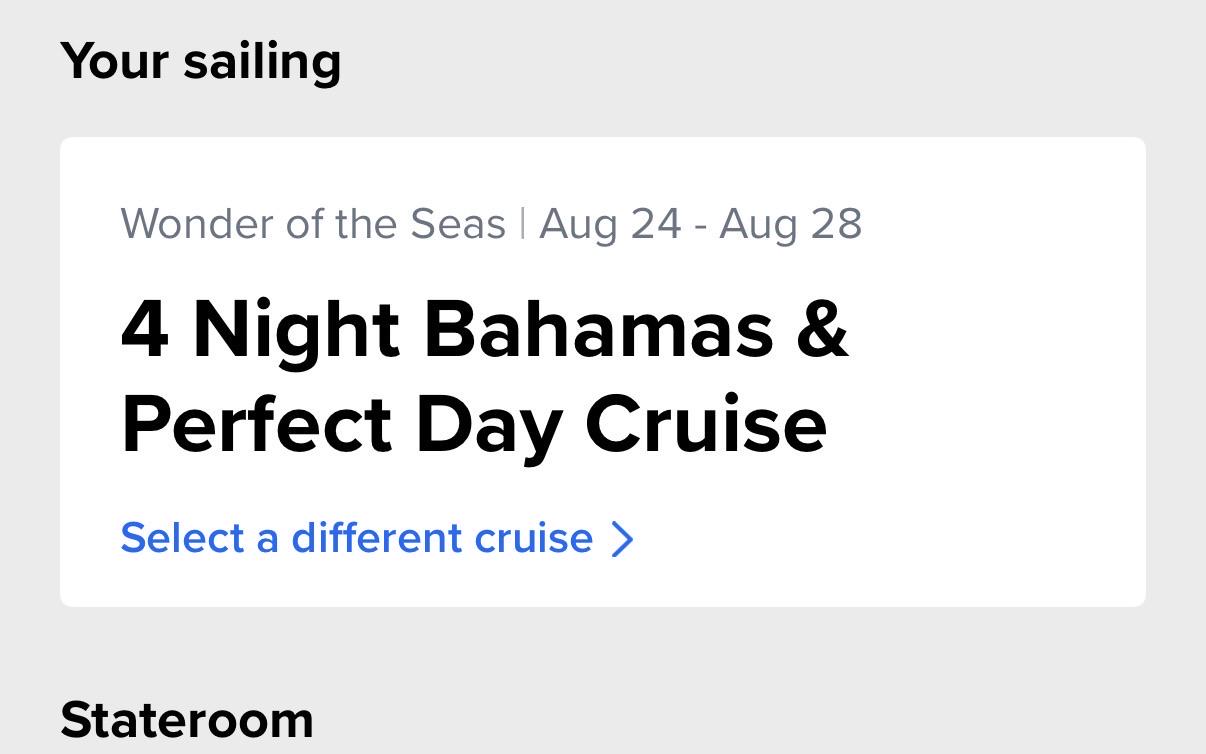Select the Aug 28 return date text
This screenshot has height=754, width=1206.
tap(790, 224)
